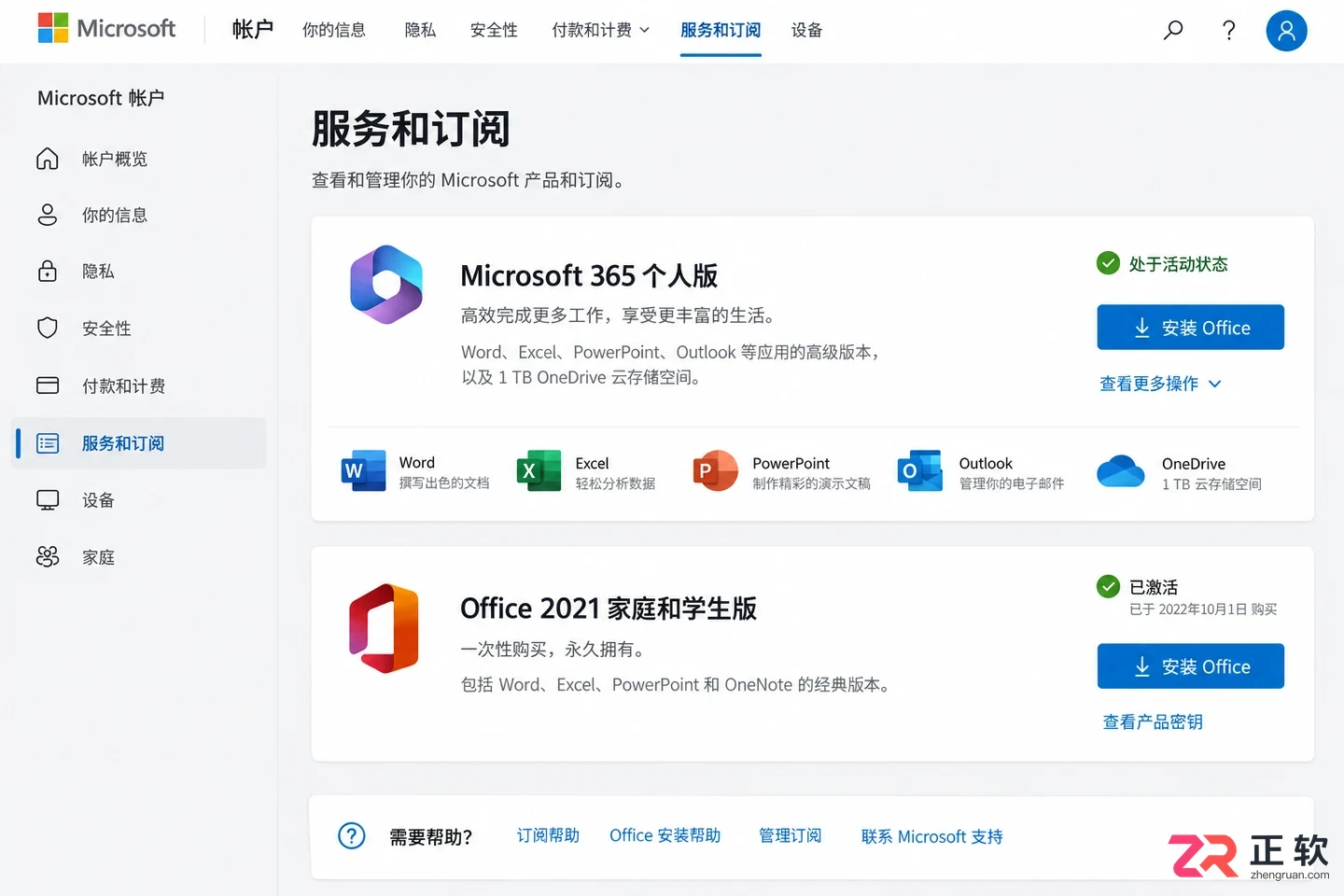
Task: Click list icon beside 服务和订阅 in sidebar
Action: click(x=48, y=443)
